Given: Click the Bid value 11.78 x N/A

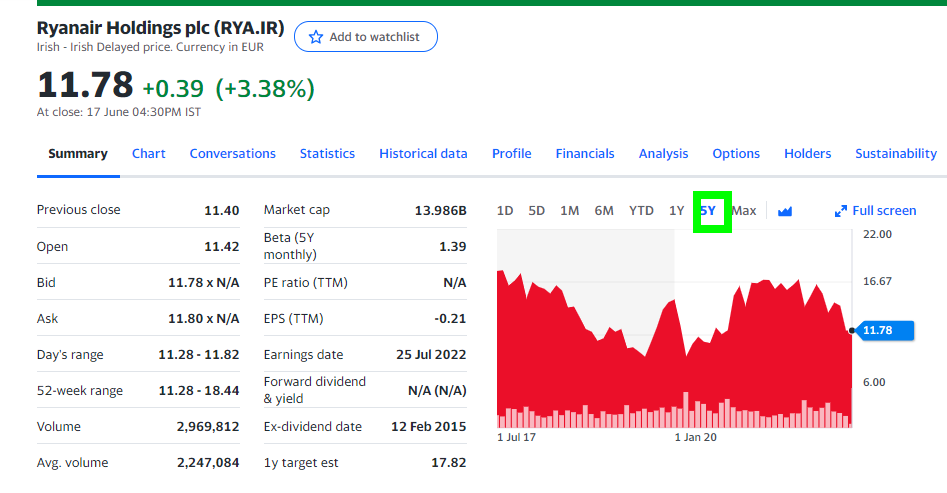Looking at the screenshot, I should click(204, 283).
